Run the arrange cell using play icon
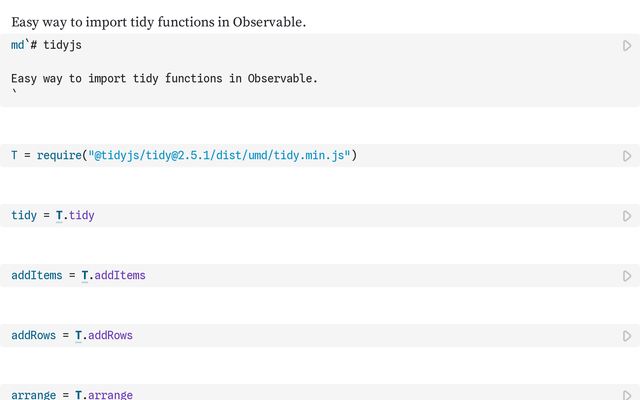The width and height of the screenshot is (640, 400). [627, 395]
